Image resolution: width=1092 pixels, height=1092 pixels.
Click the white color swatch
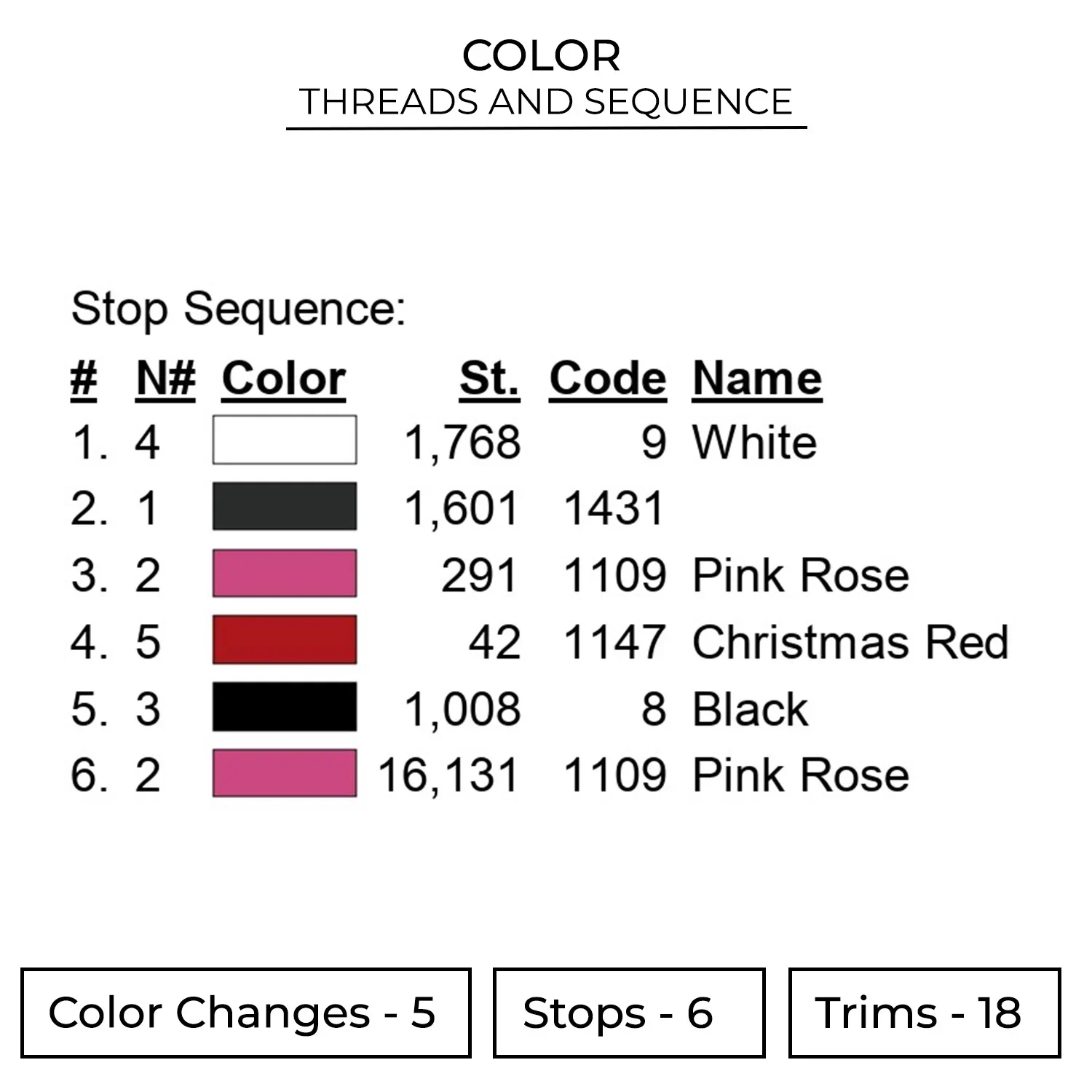[284, 440]
